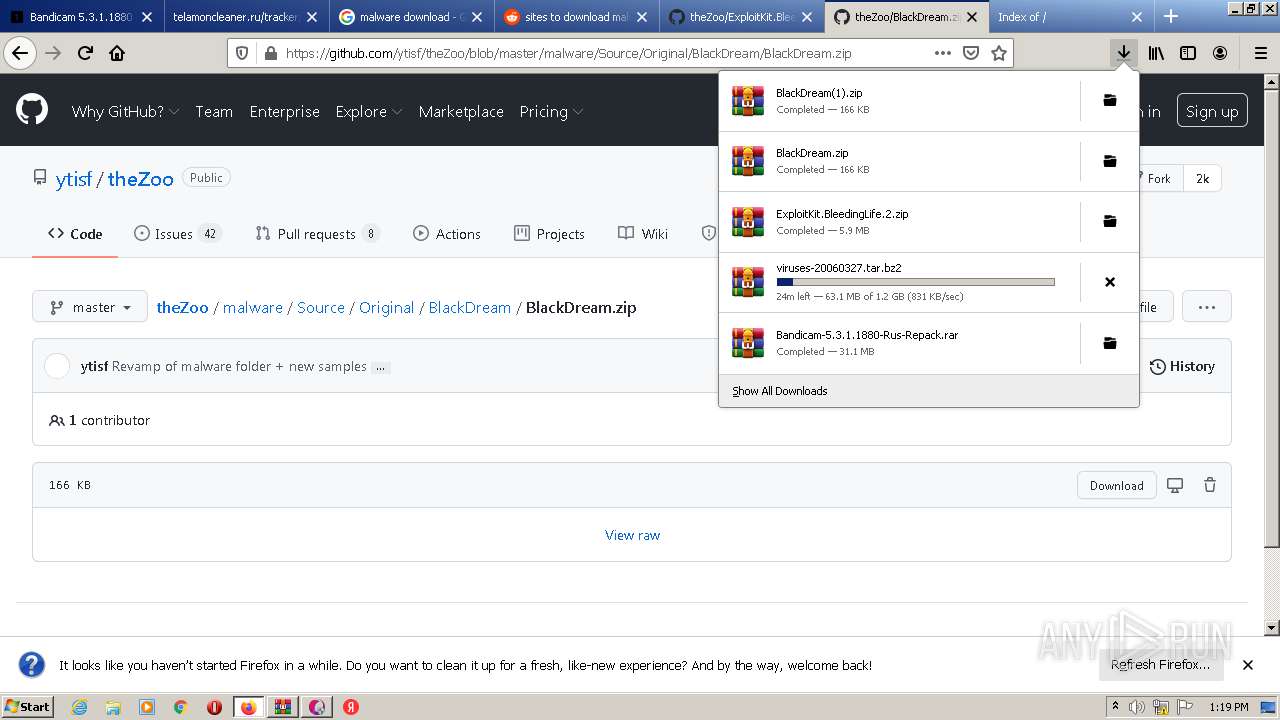The height and width of the screenshot is (720, 1280).
Task: Delete this file trash icon
Action: [1210, 485]
